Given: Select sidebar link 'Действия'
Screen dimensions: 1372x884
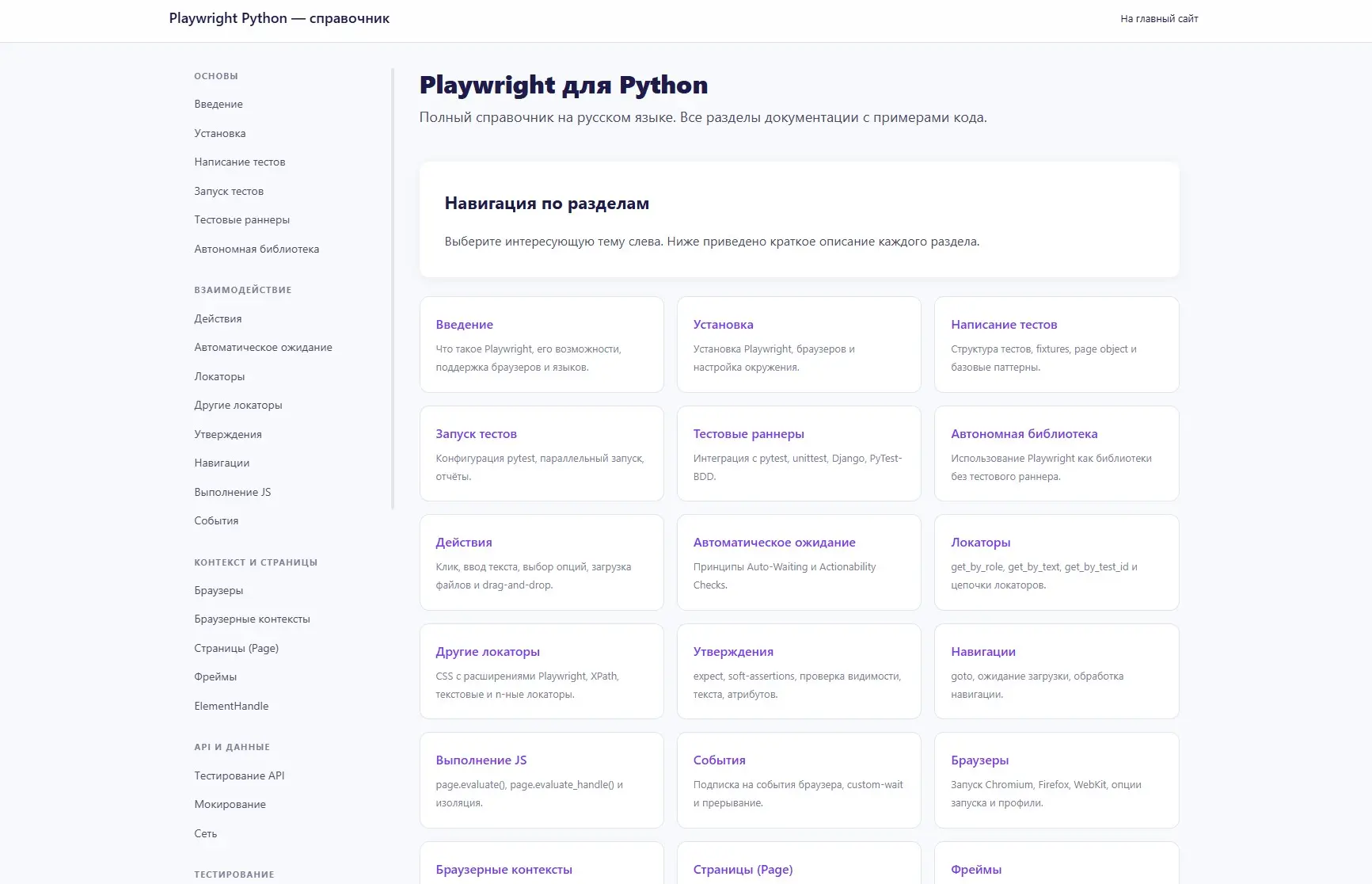Looking at the screenshot, I should point(218,318).
